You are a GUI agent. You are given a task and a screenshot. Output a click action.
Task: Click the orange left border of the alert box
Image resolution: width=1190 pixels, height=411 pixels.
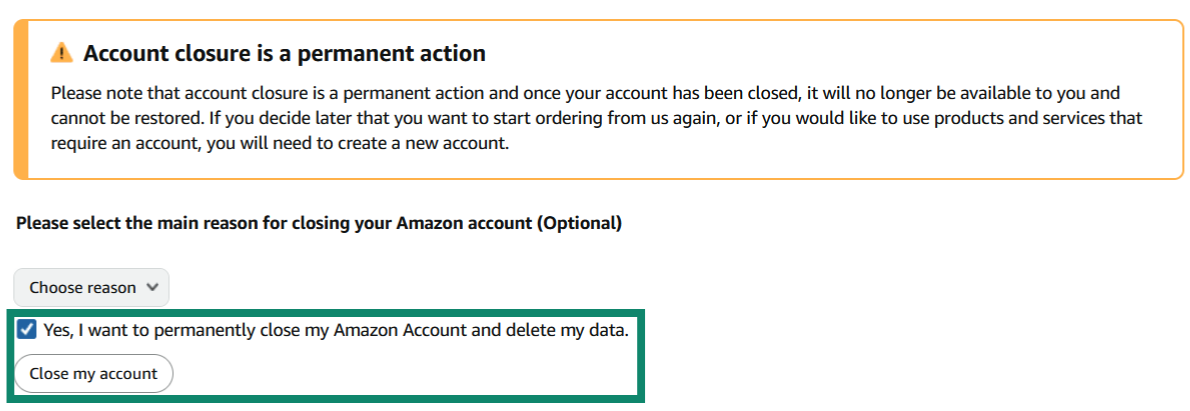point(21,99)
